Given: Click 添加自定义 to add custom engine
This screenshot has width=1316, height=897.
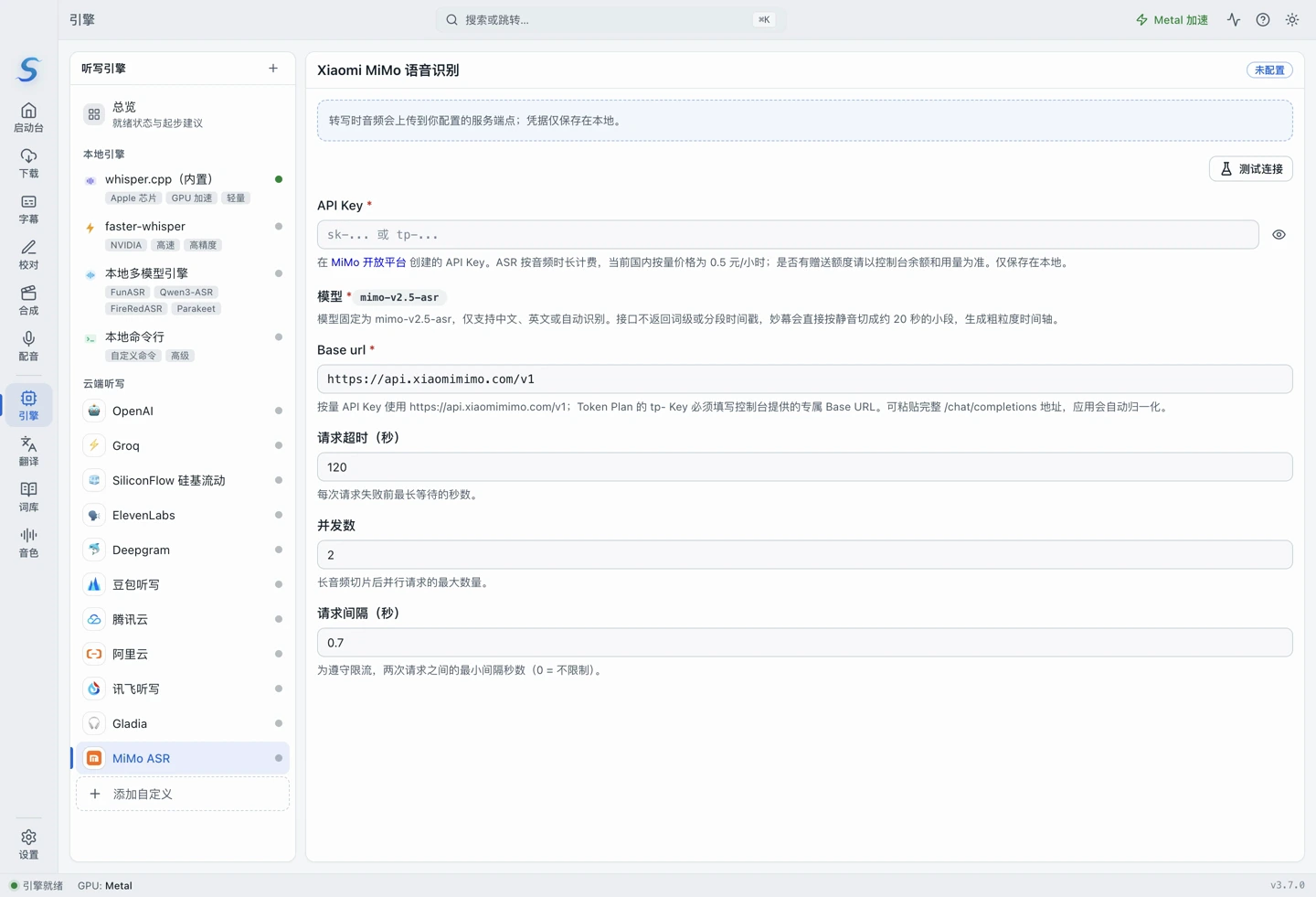Looking at the screenshot, I should 183,794.
